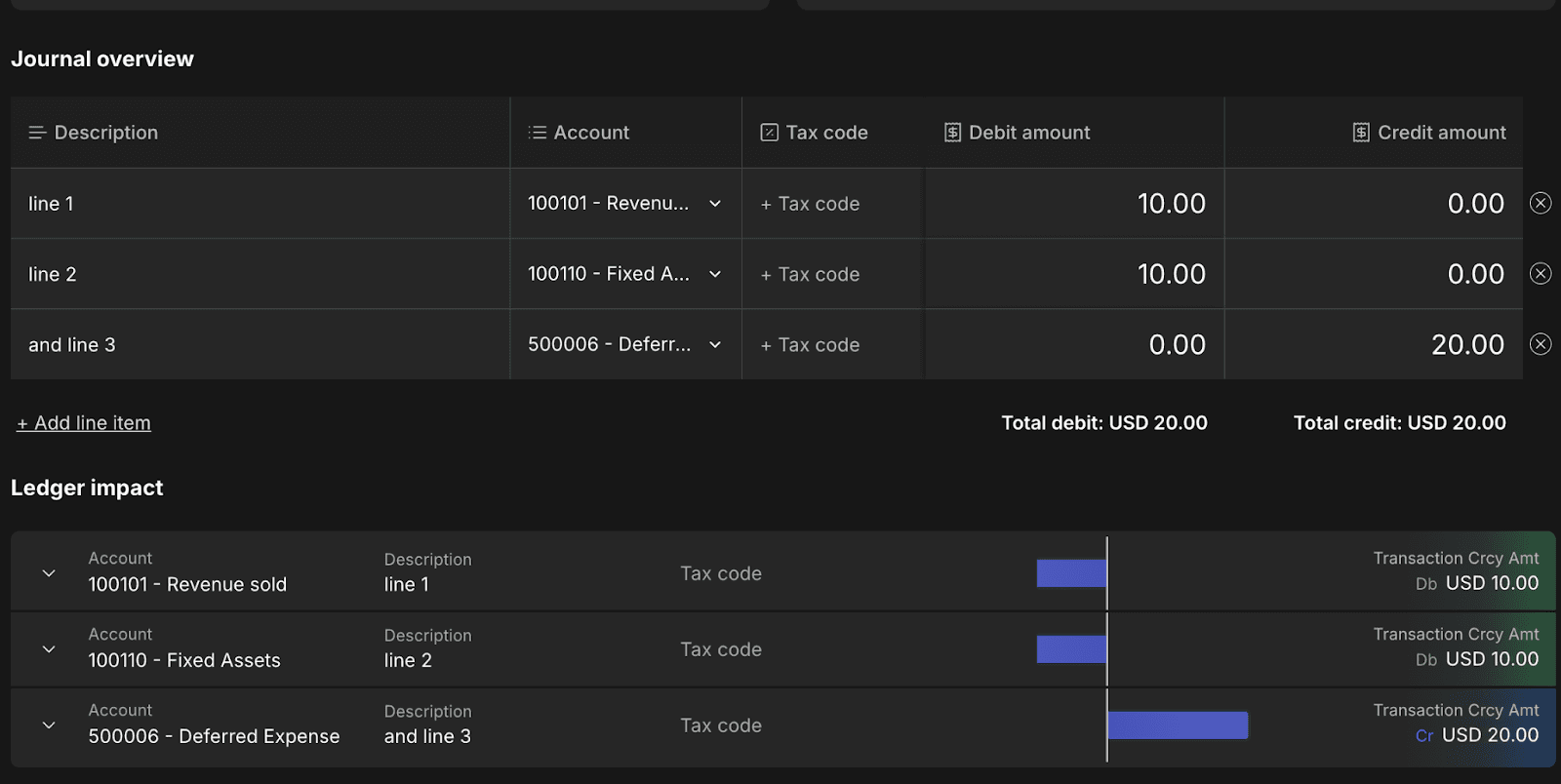Expand the Fixed Assets ledger row
This screenshot has width=1561, height=784.
tap(49, 649)
